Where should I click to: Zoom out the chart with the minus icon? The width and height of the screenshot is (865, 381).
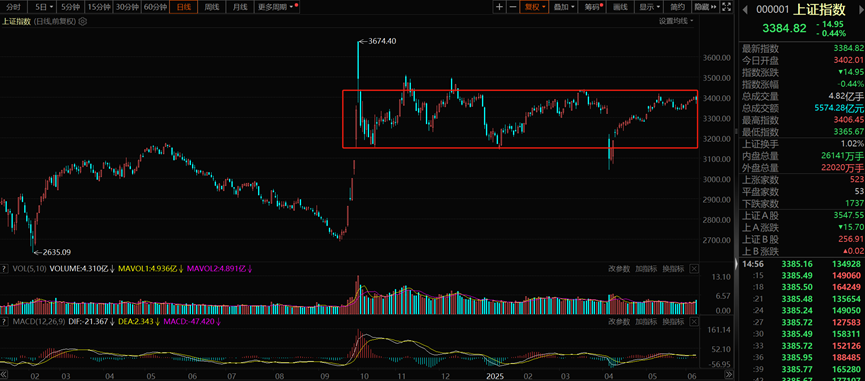(x=512, y=7)
